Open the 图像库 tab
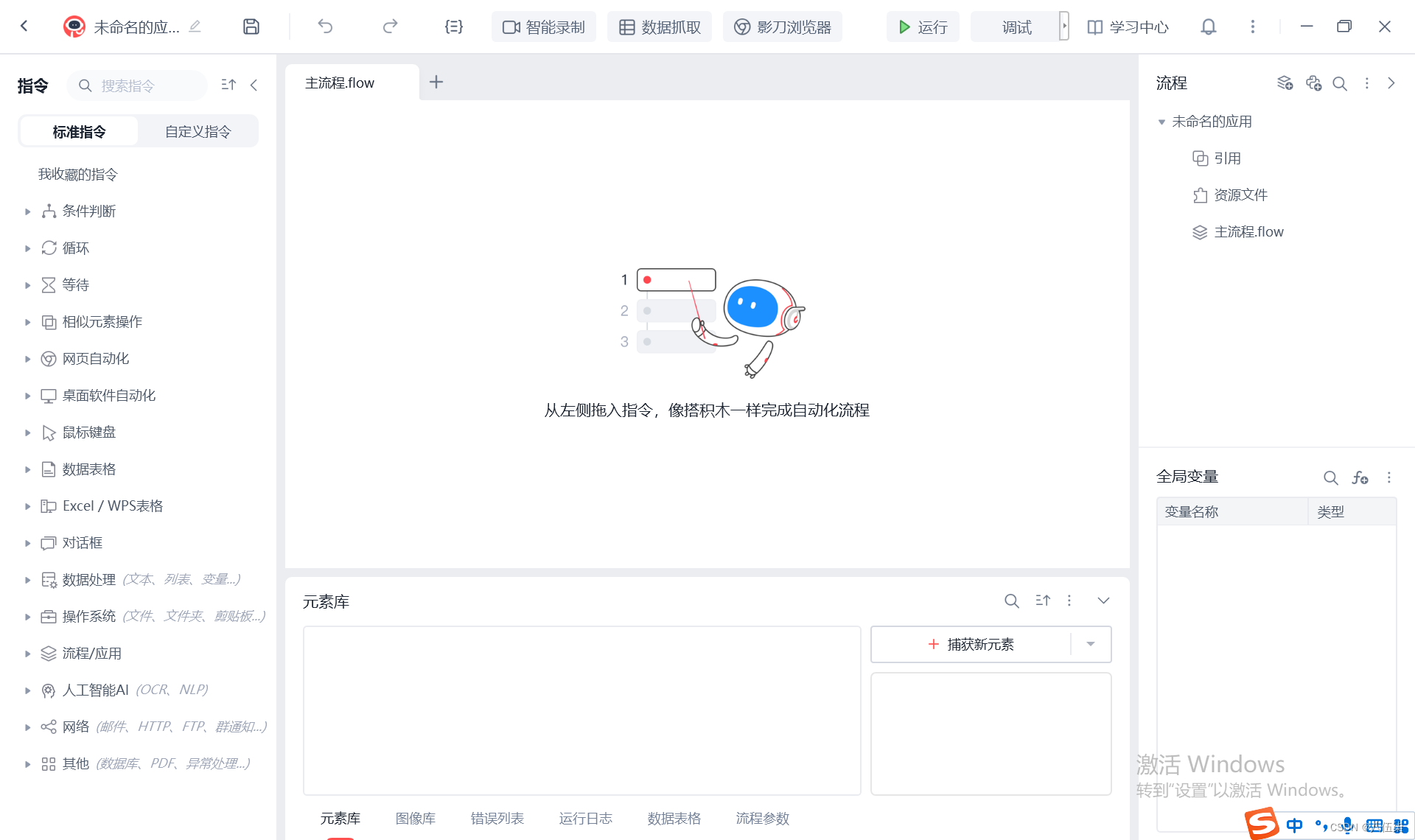 [415, 819]
